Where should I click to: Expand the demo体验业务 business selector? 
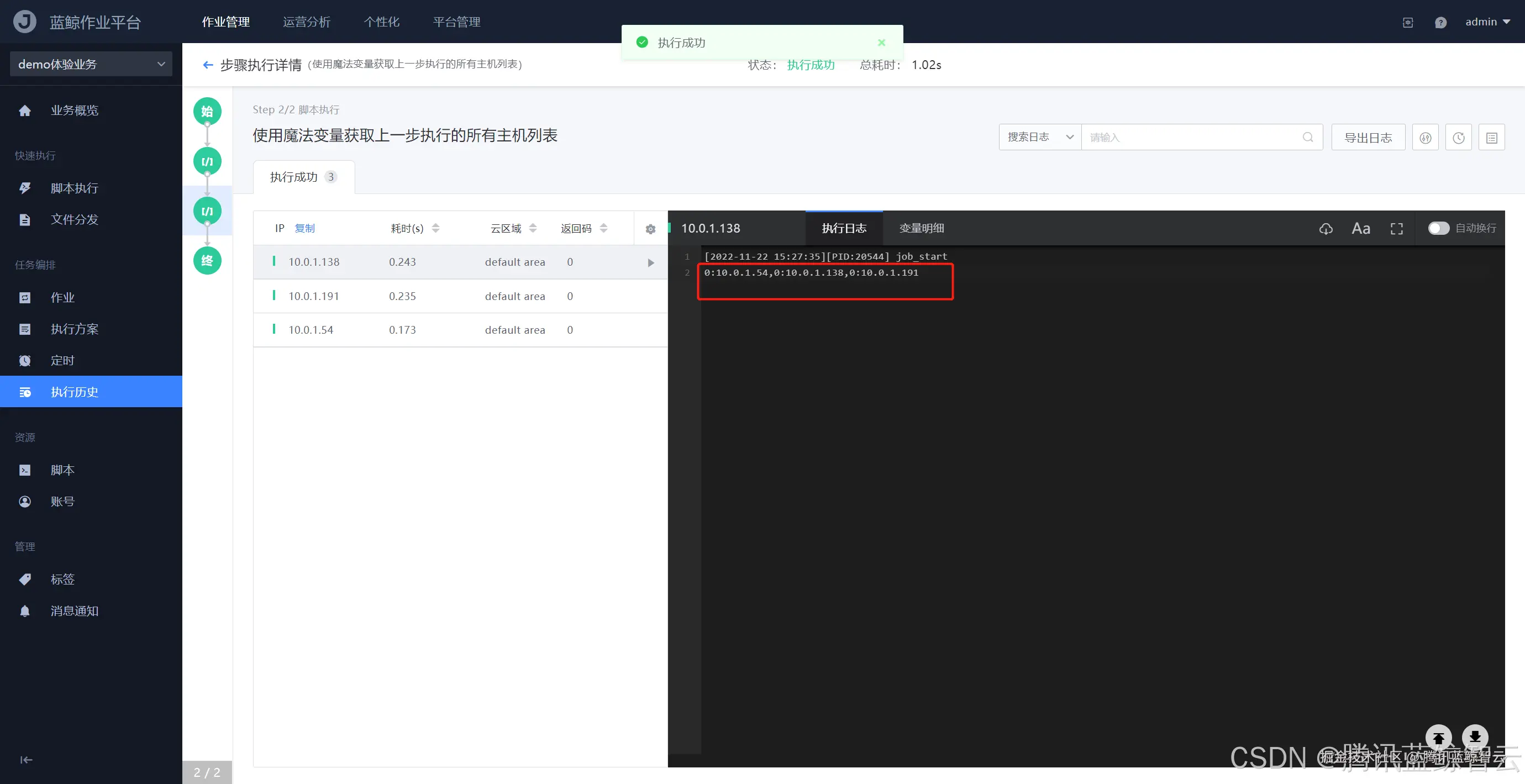point(90,64)
